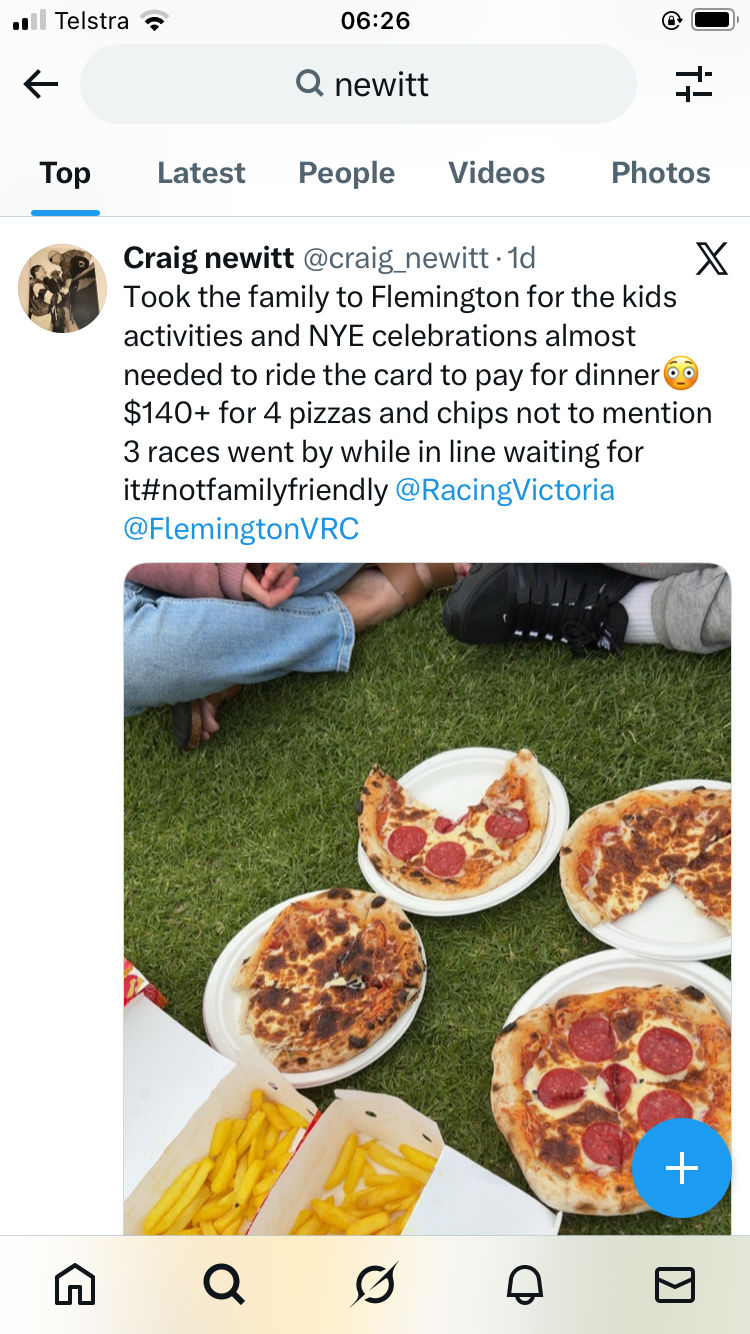750x1334 pixels.
Task: Open the @RacingVictoria mention link
Action: pos(505,490)
